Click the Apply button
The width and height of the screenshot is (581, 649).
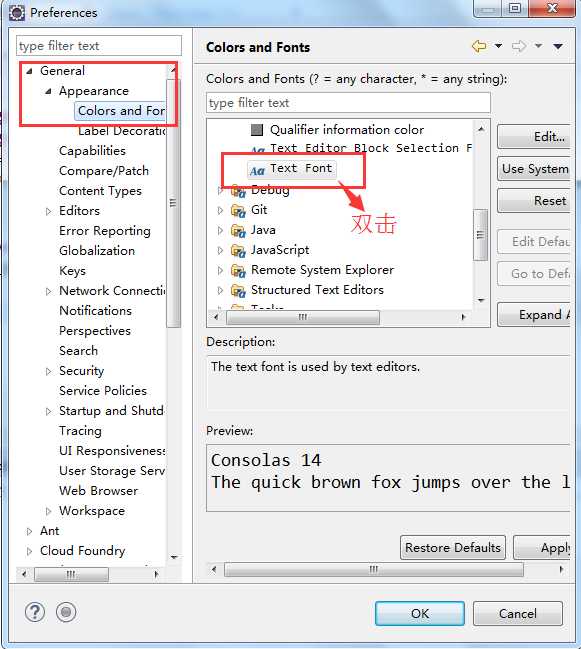pos(542,548)
